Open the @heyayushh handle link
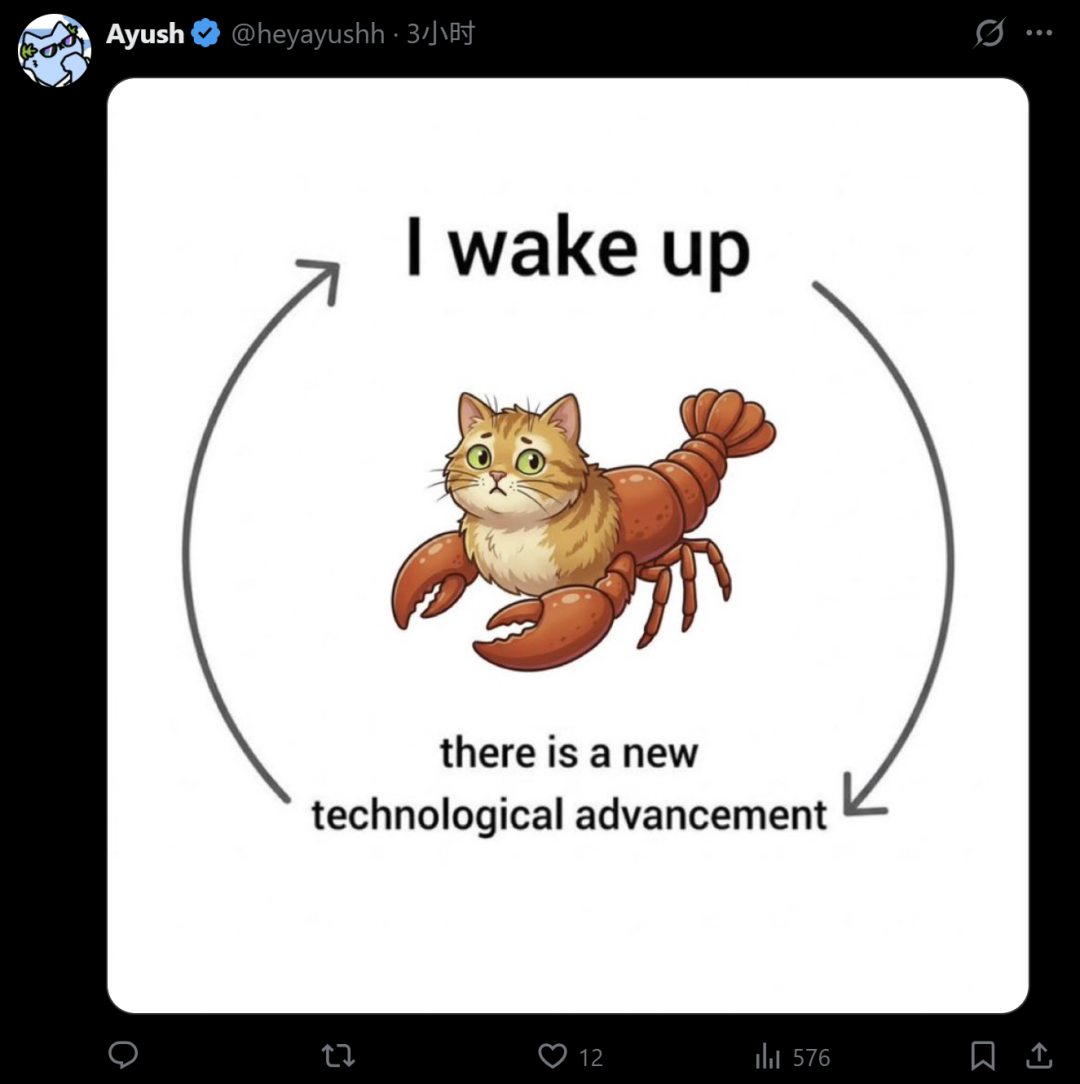 click(x=308, y=34)
